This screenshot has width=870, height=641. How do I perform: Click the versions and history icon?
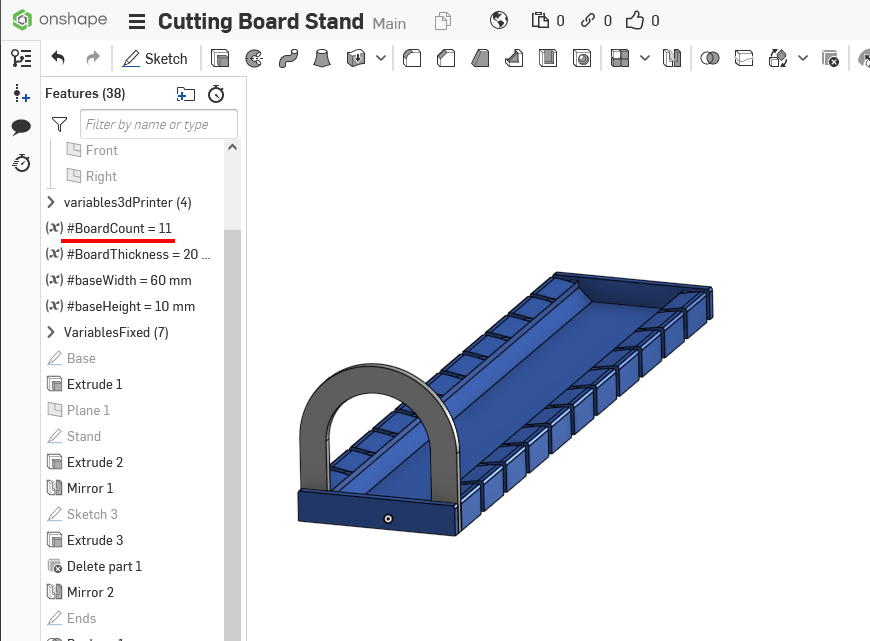pyautogui.click(x=443, y=21)
